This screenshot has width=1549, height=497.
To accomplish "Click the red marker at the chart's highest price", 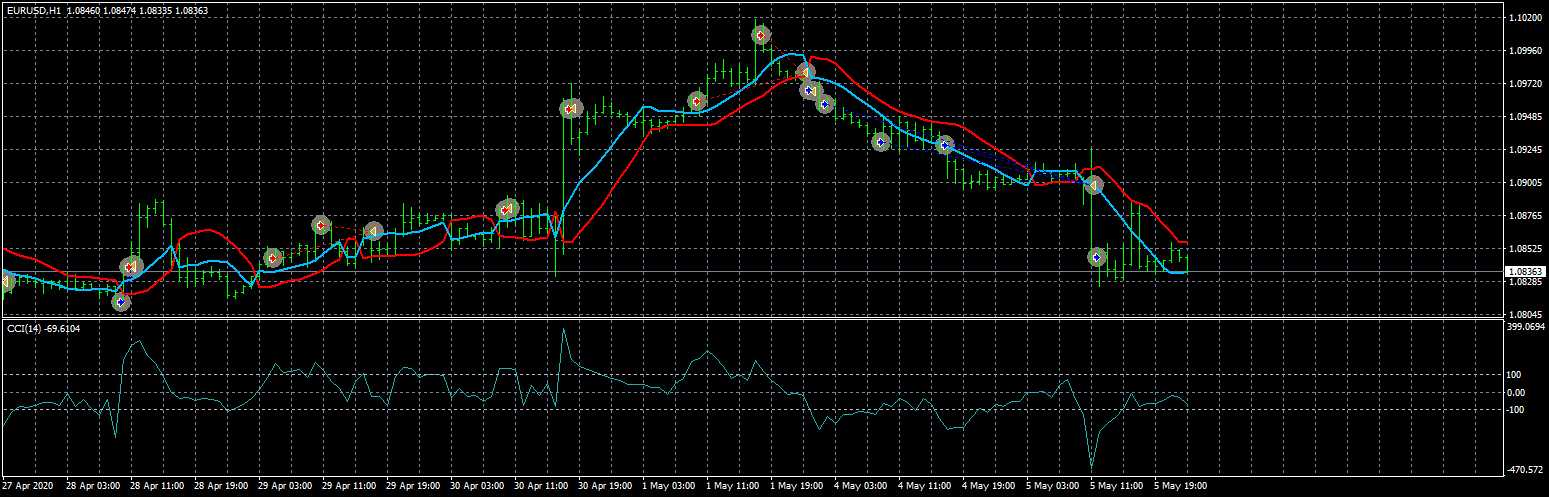I will 761,35.
